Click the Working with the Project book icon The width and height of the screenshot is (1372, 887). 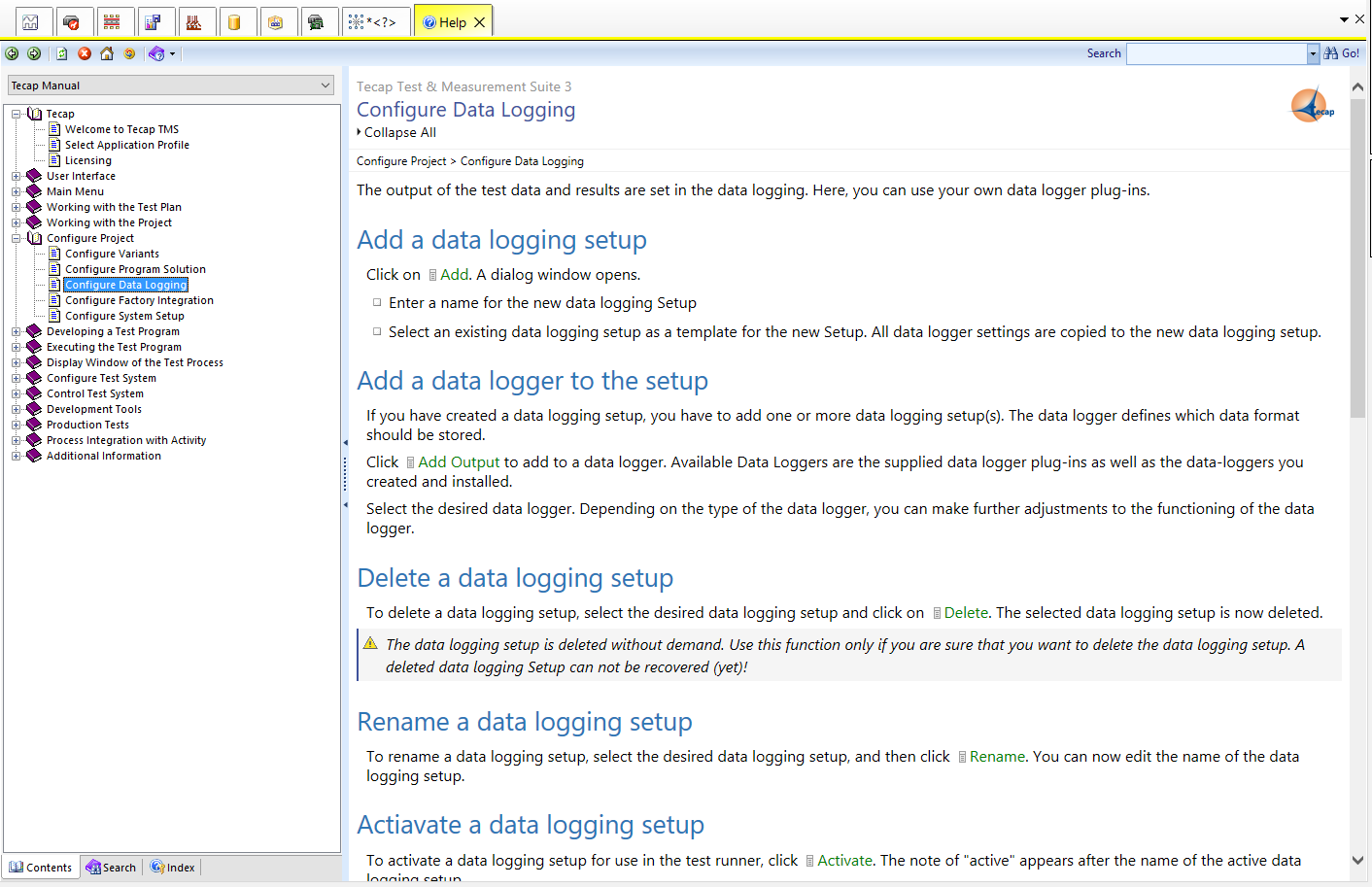[34, 222]
